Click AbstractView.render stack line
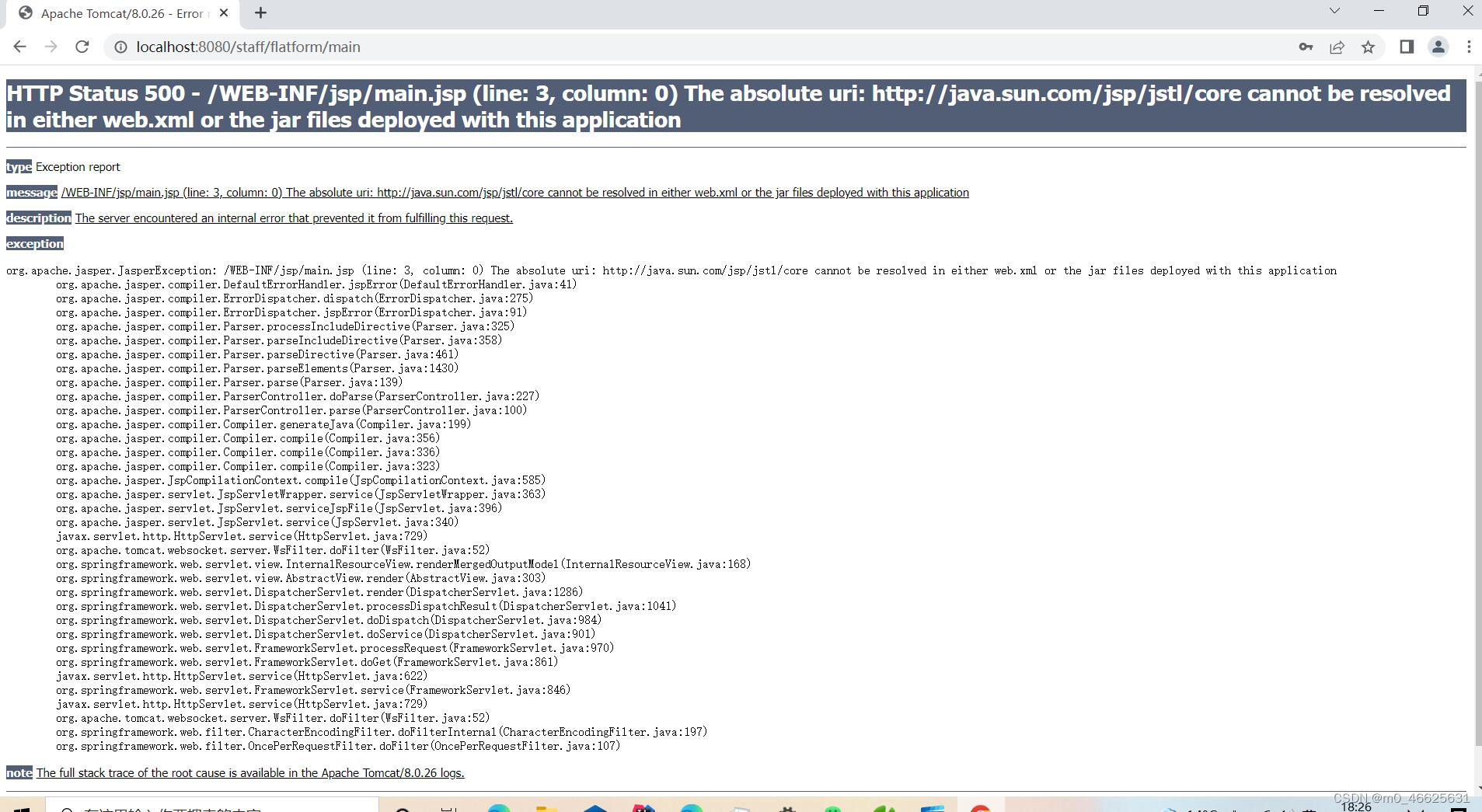The height and width of the screenshot is (812, 1482). [x=301, y=578]
